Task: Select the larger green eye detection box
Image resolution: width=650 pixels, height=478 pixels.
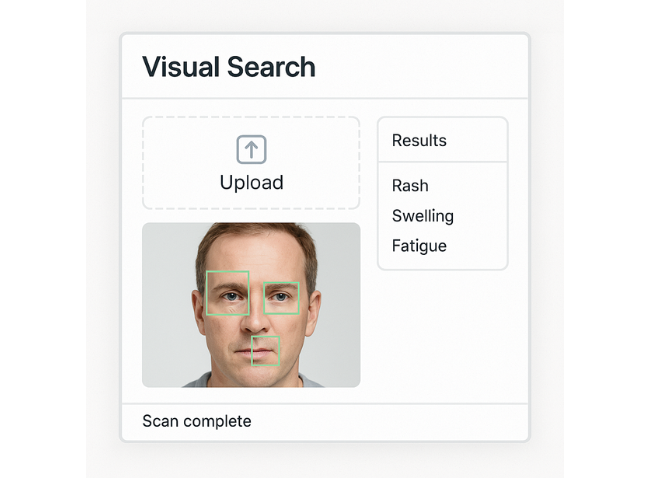Action: (x=228, y=293)
